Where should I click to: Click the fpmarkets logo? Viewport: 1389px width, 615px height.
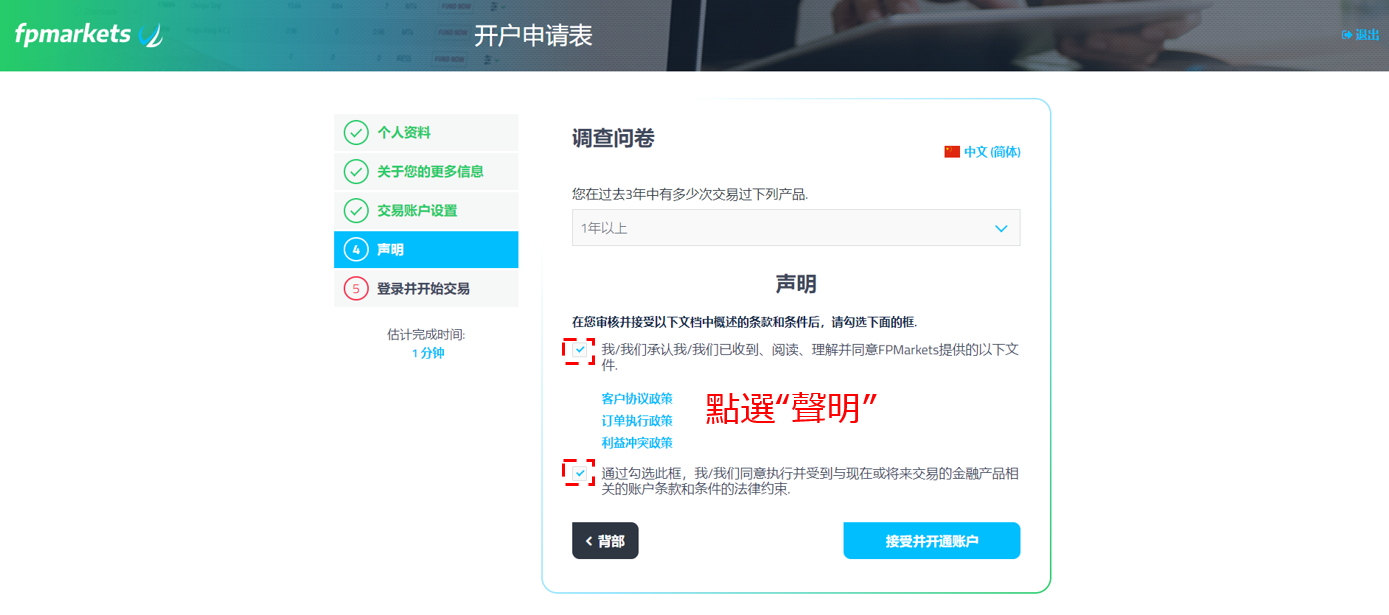coord(89,34)
